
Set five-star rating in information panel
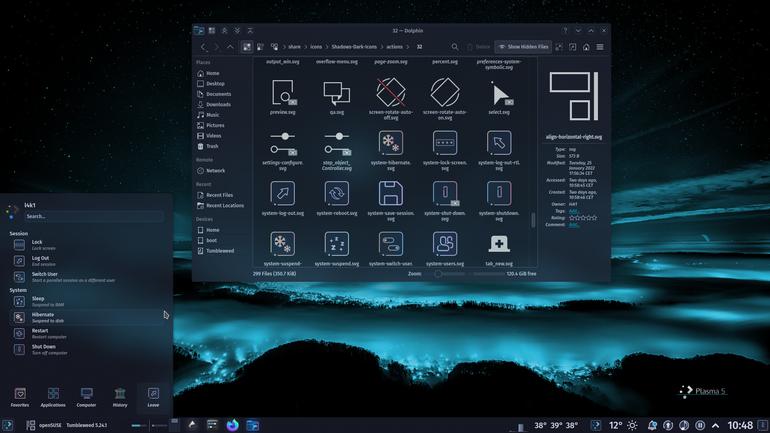[594, 217]
